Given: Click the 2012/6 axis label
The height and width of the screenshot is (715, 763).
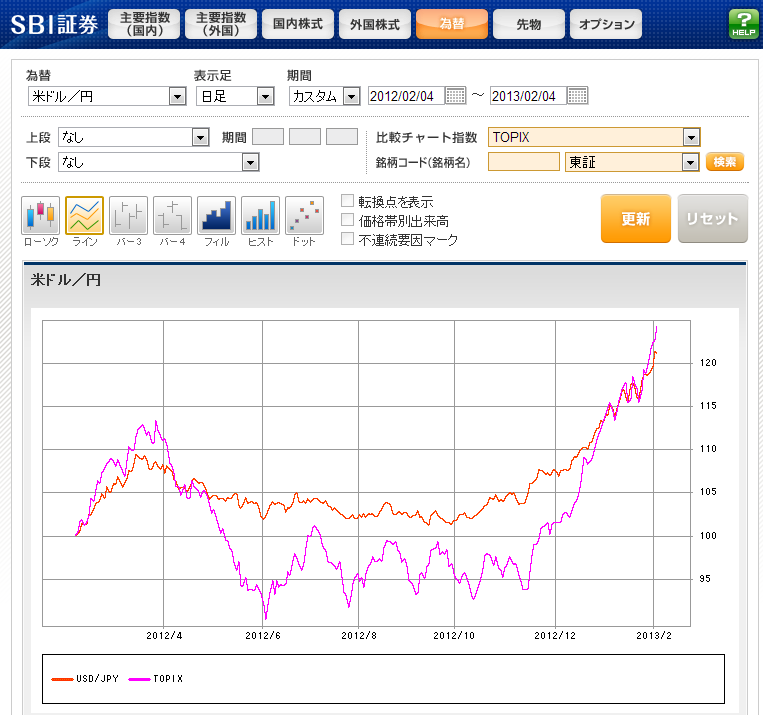Looking at the screenshot, I should (263, 636).
